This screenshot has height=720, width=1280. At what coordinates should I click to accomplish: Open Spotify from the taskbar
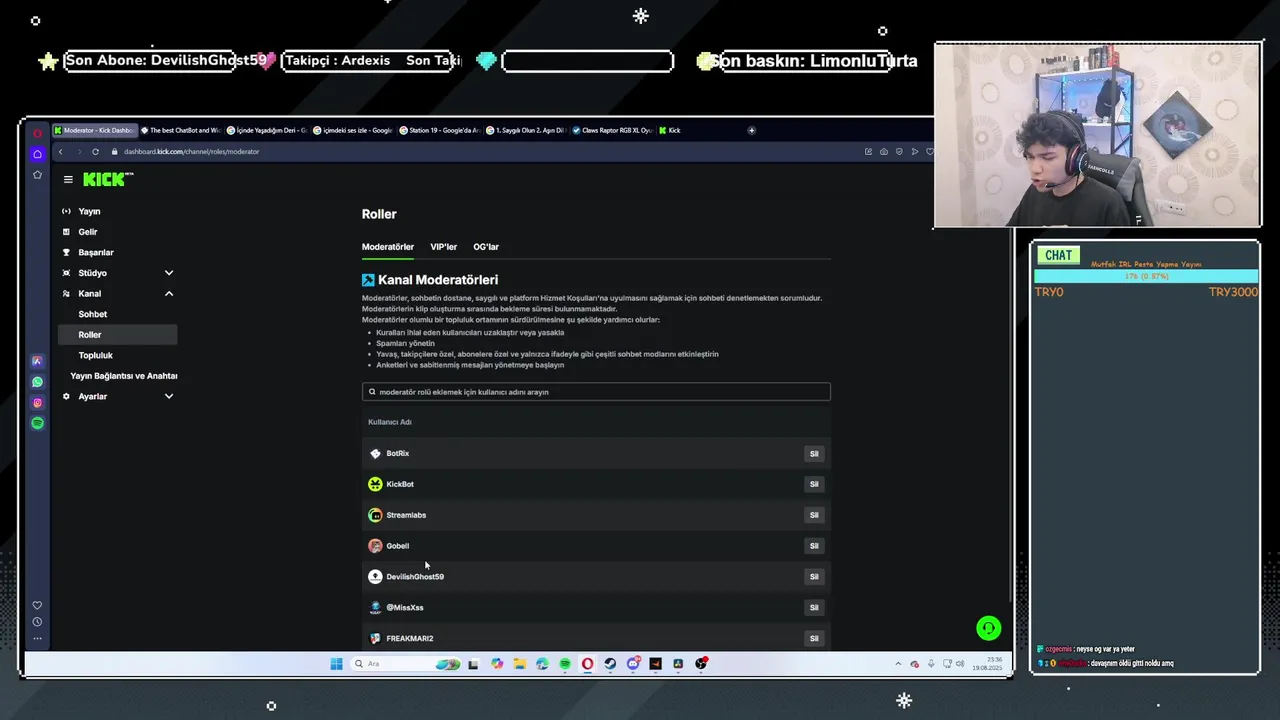tap(565, 663)
